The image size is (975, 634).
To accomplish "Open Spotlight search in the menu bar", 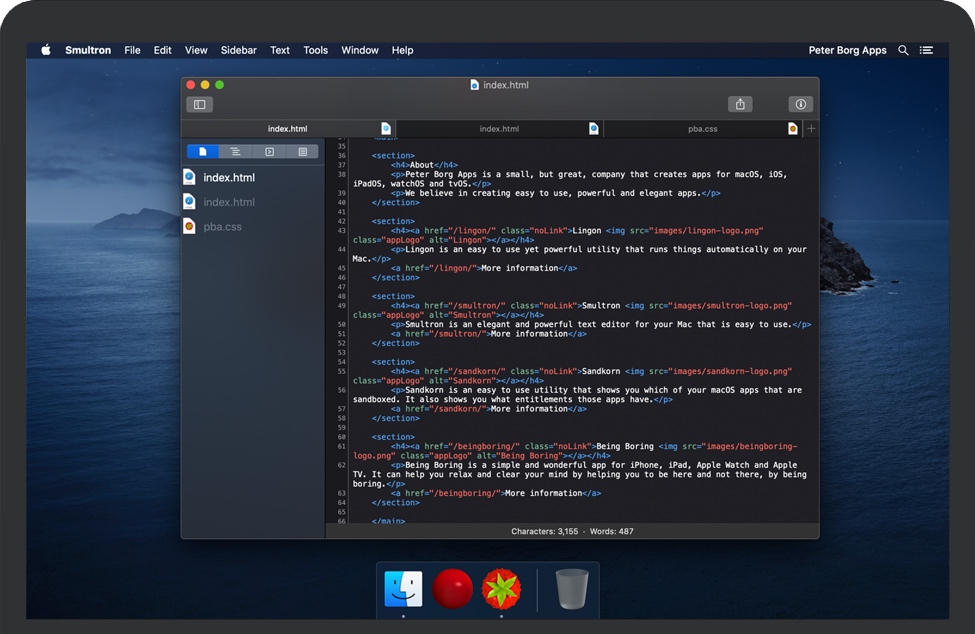I will (903, 50).
